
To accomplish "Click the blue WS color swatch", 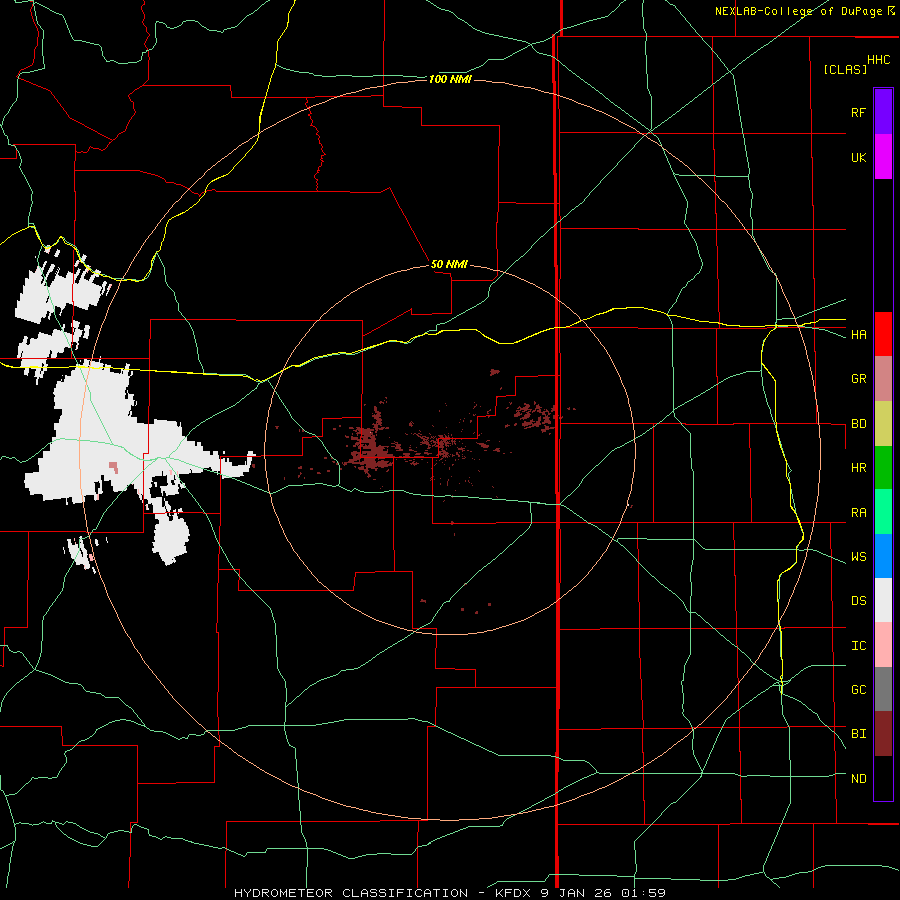I will tap(883, 556).
